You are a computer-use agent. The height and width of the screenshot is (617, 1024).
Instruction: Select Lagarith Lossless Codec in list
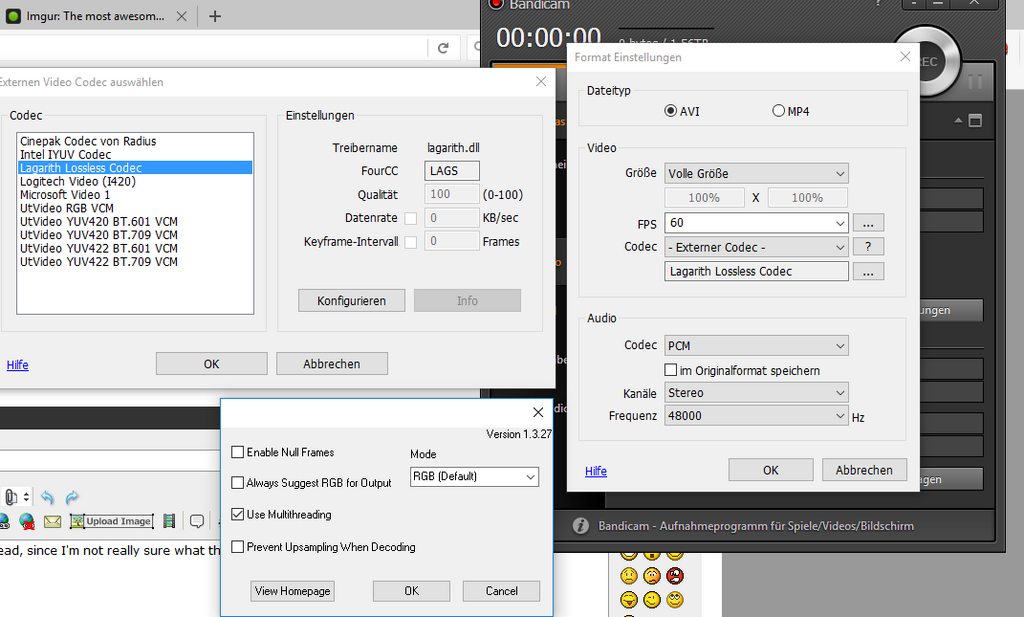[135, 168]
